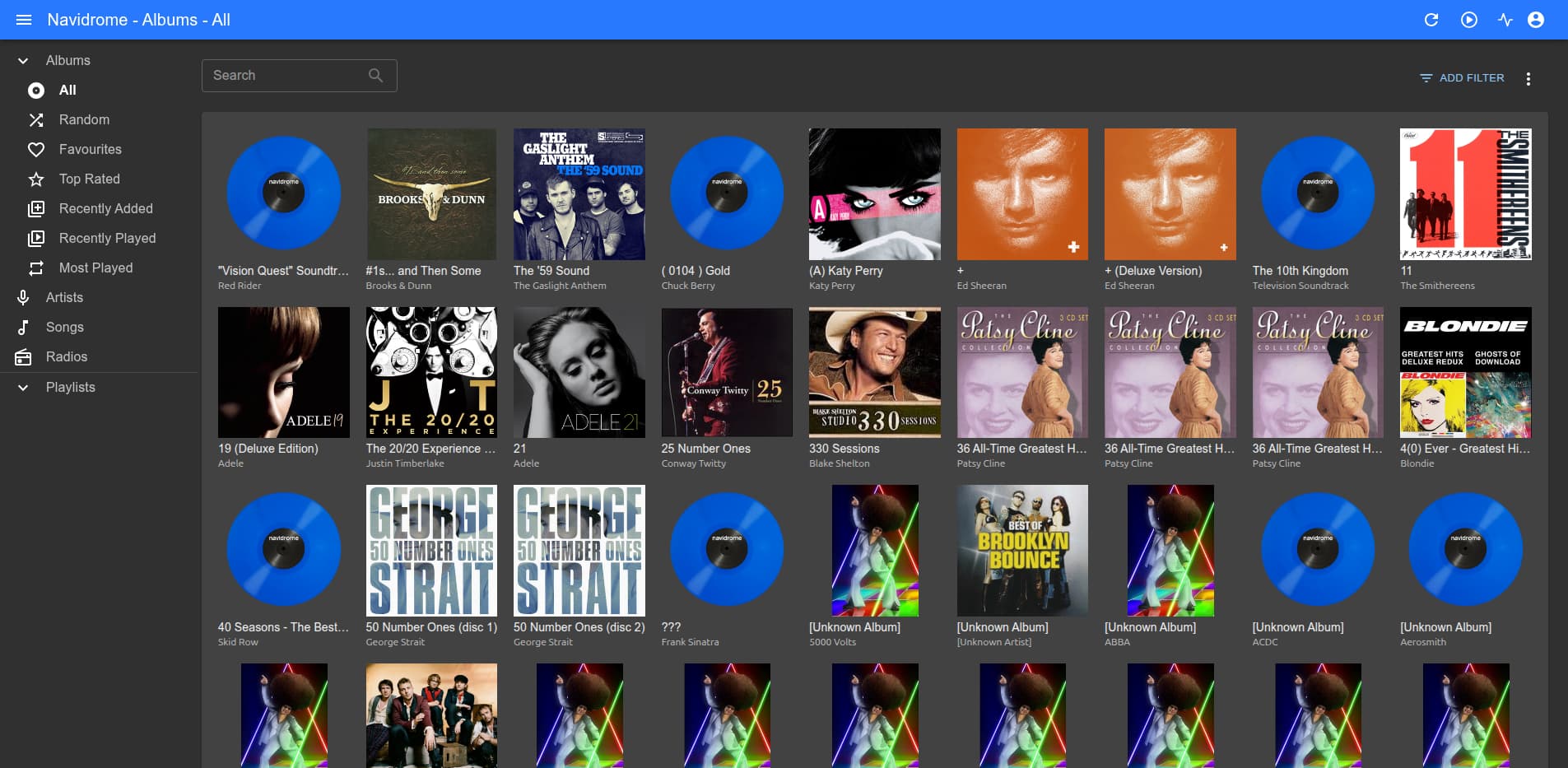This screenshot has height=768, width=1568.
Task: Open the Adele 21 album cover
Action: (x=579, y=372)
